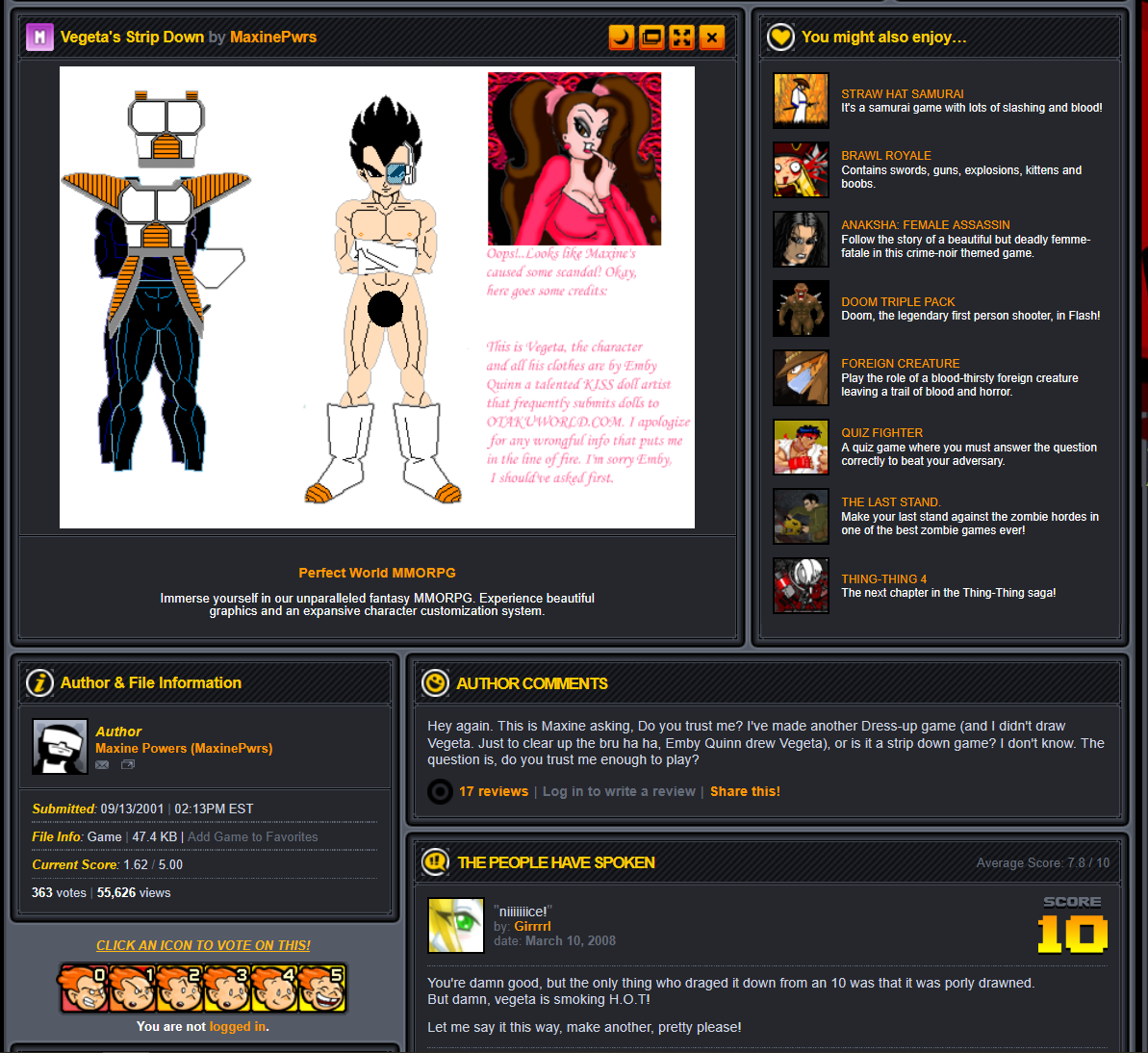Click the Average Score: 7.8 / 10 text
The image size is (1148, 1053).
(x=1042, y=862)
